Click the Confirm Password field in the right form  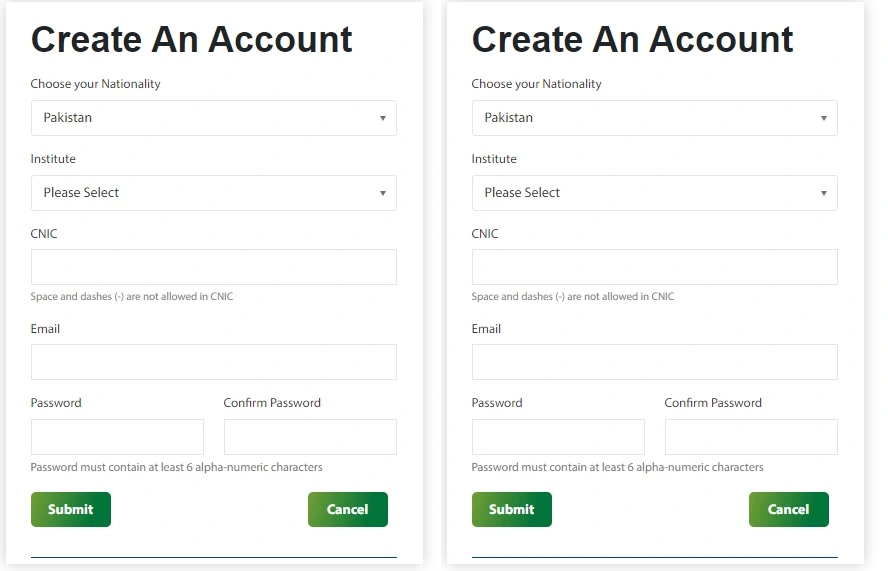click(751, 437)
